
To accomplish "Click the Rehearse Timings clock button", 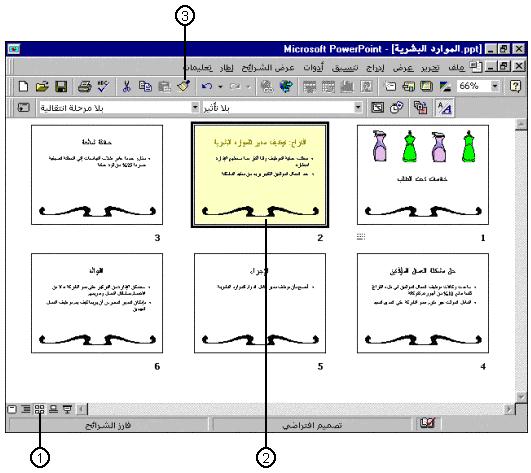I will click(x=396, y=108).
